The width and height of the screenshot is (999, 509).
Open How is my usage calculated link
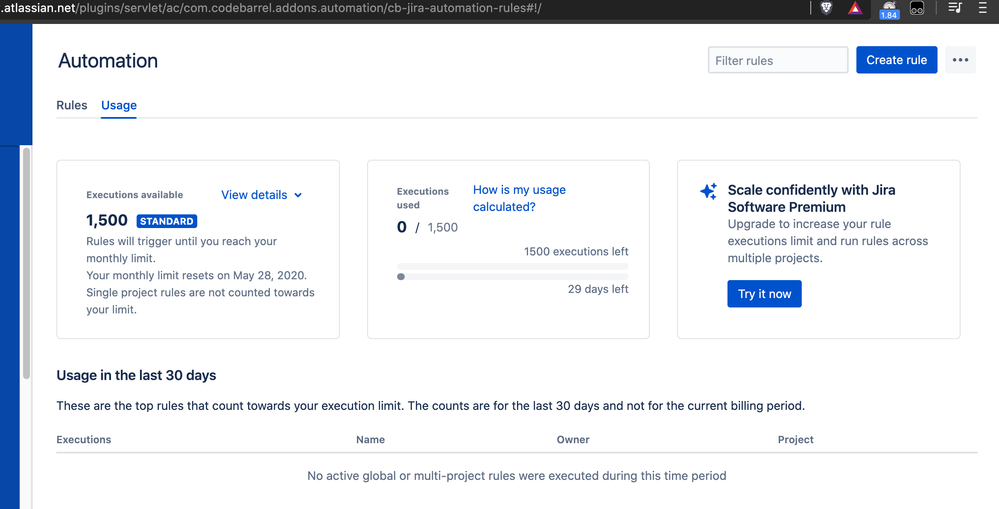click(519, 198)
